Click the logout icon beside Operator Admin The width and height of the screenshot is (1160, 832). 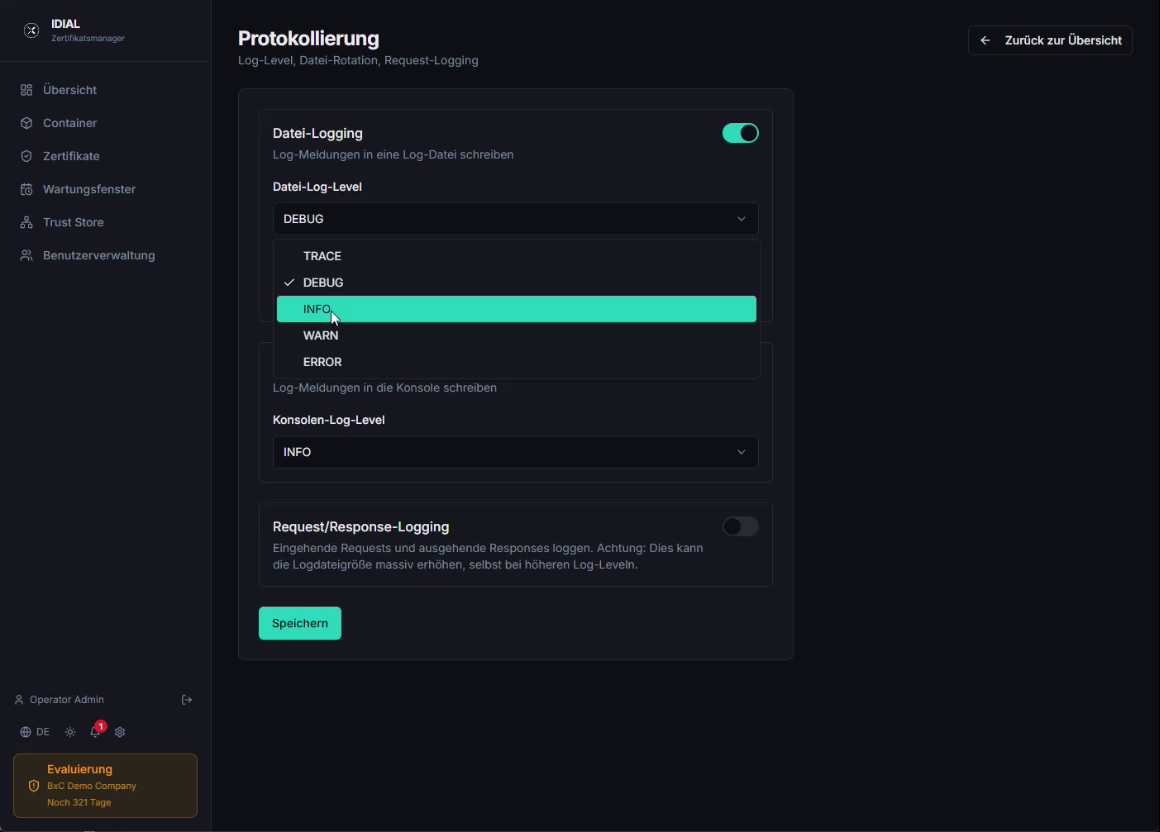(x=186, y=700)
